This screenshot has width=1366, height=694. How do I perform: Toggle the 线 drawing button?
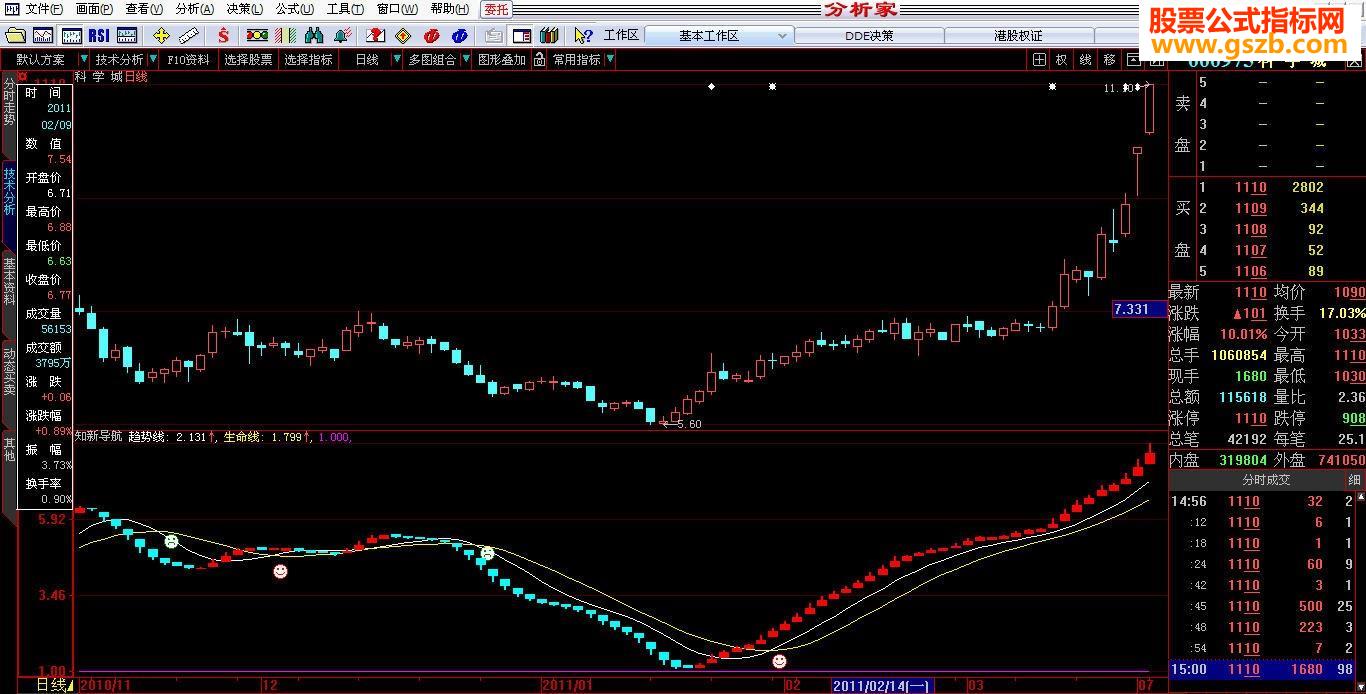pyautogui.click(x=1085, y=59)
